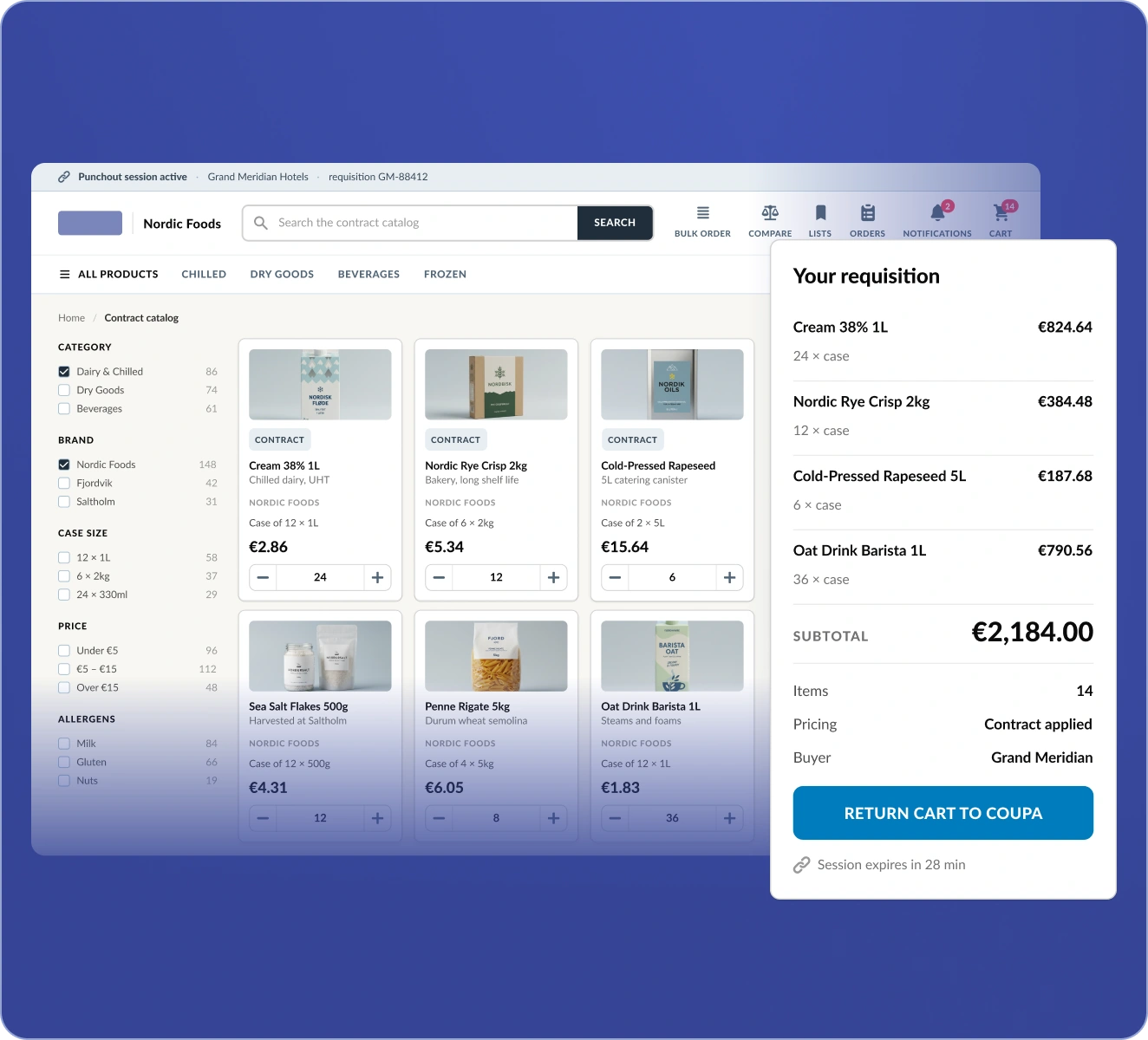Click the punchout session link icon
This screenshot has height=1040, width=1148.
pos(64,177)
